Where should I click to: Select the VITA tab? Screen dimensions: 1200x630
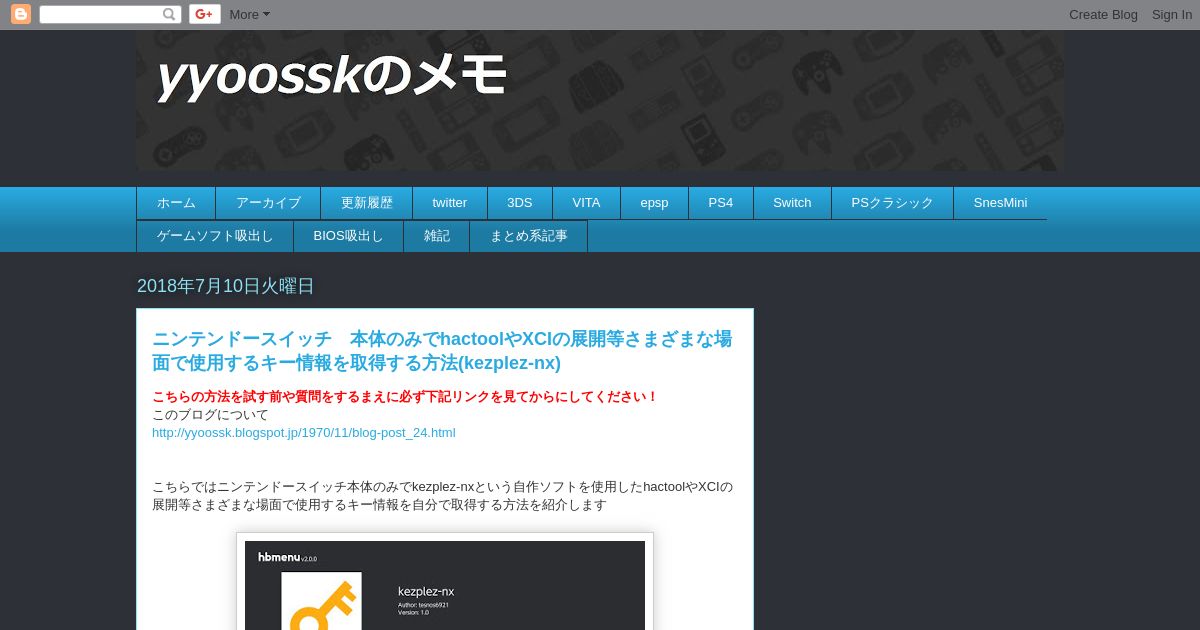587,202
